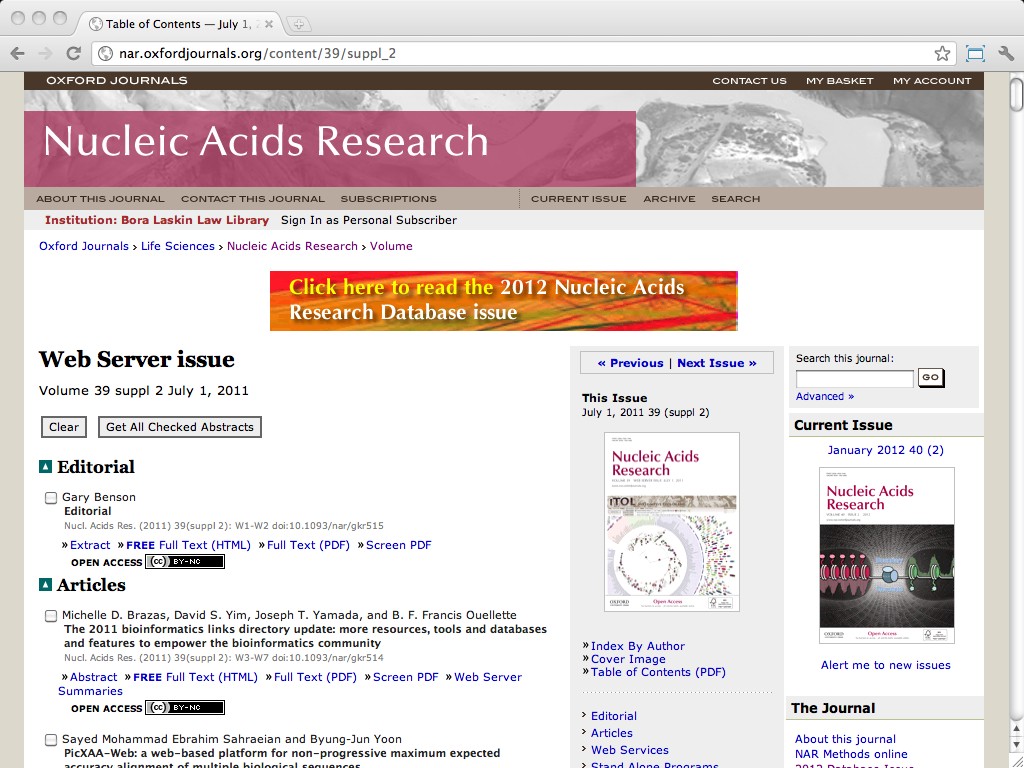Viewport: 1024px width, 768px height.
Task: Click the This Issue cover thumbnail
Action: coord(672,522)
